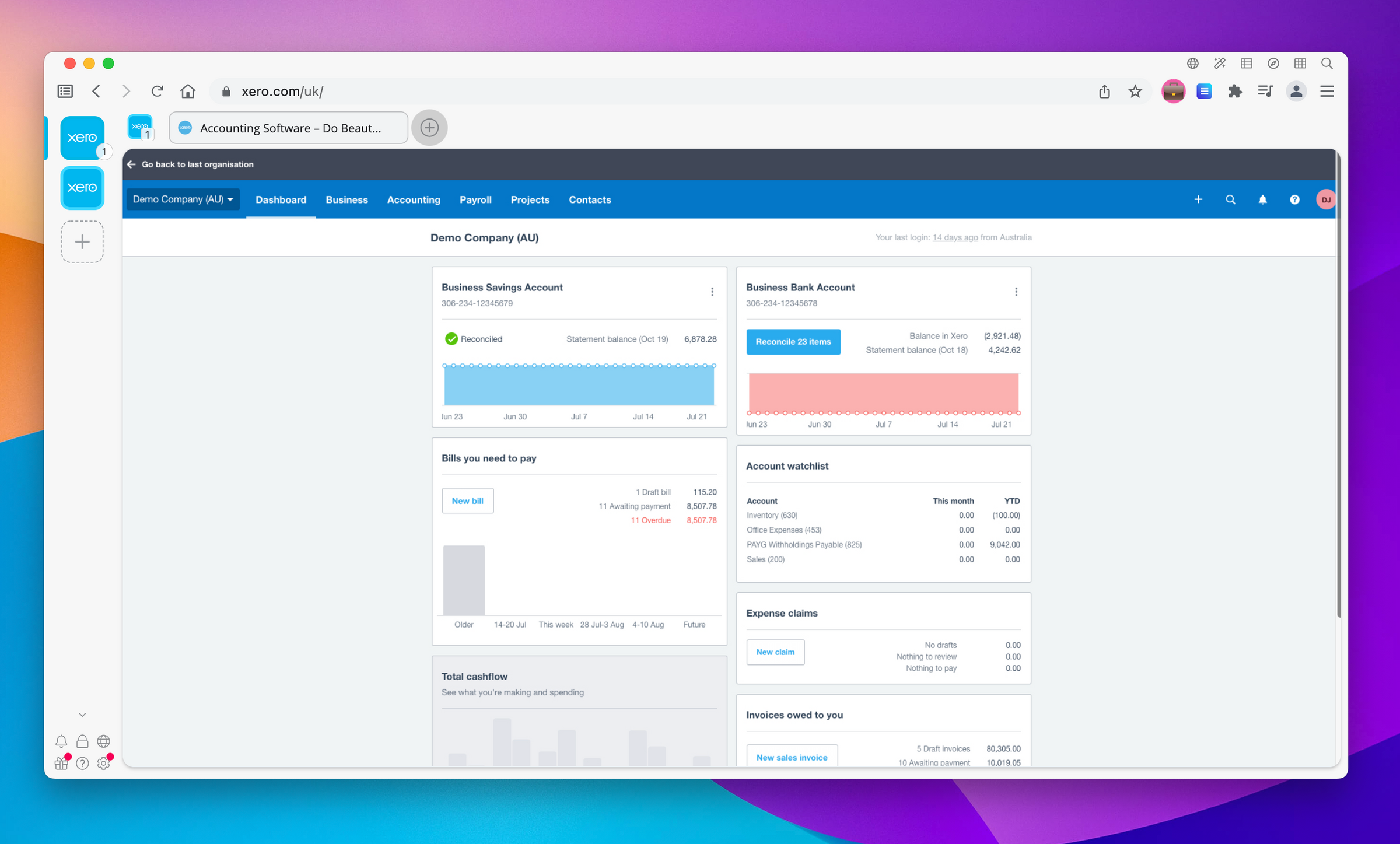Image resolution: width=1400 pixels, height=844 pixels.
Task: Click the user avatar icon top right
Action: tap(1324, 199)
